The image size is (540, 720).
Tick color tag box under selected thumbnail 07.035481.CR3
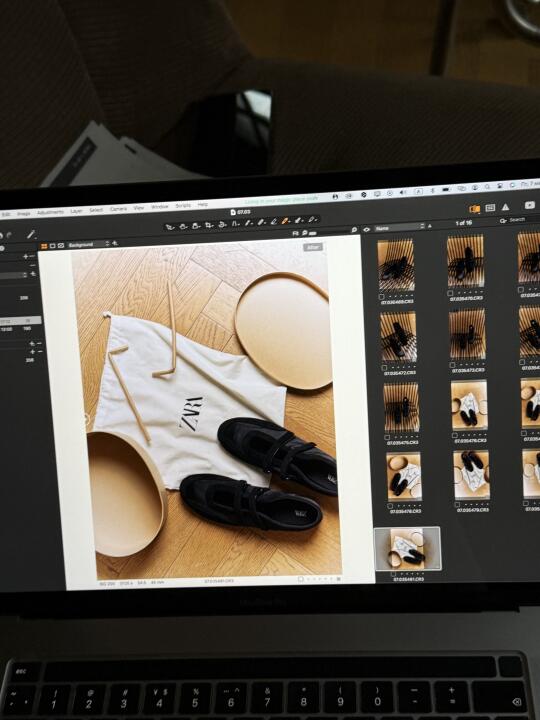click(x=393, y=574)
